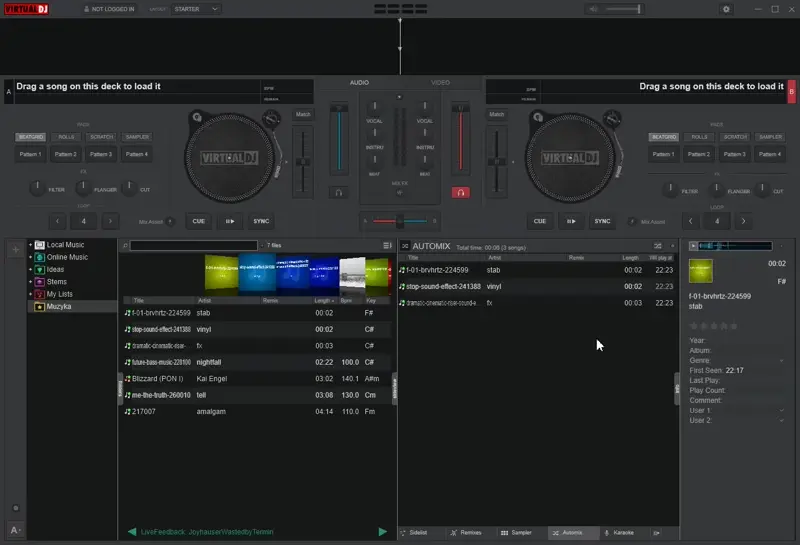This screenshot has width=800, height=545.
Task: Click Match button on deck A
Action: pyautogui.click(x=303, y=114)
